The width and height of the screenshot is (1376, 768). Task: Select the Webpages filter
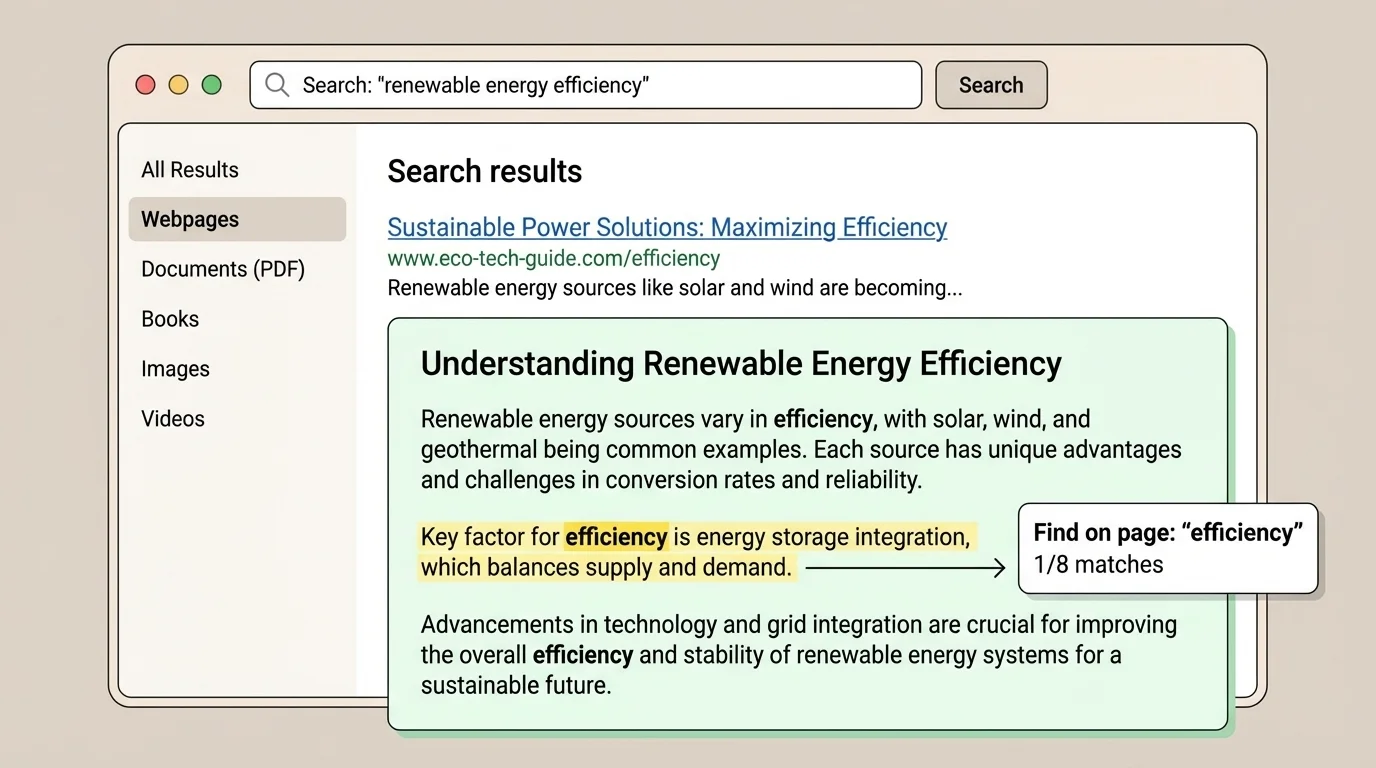(190, 220)
